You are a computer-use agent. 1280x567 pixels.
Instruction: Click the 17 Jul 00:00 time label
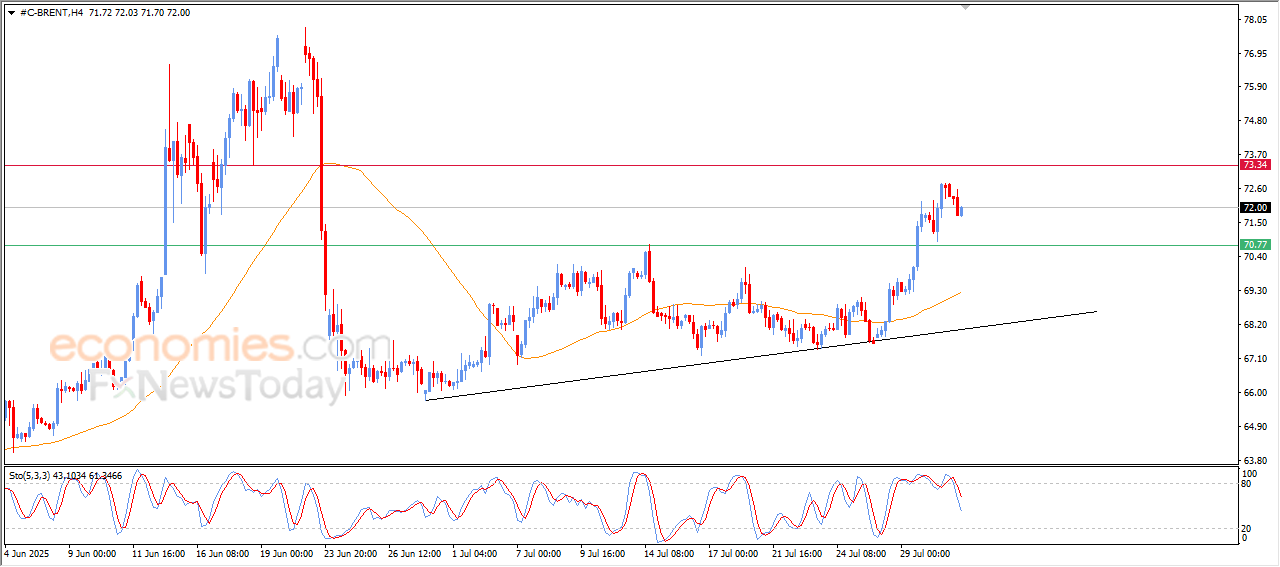[734, 552]
